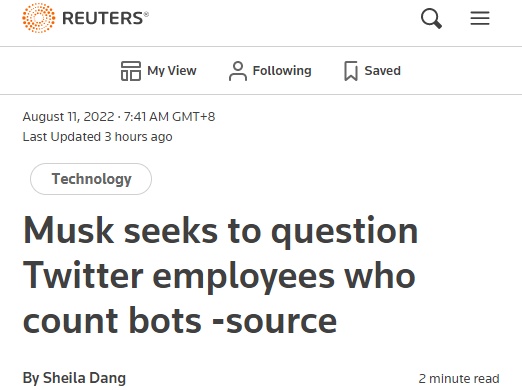This screenshot has height=390, width=522.
Task: Open the hamburger menu icon
Action: (480, 18)
